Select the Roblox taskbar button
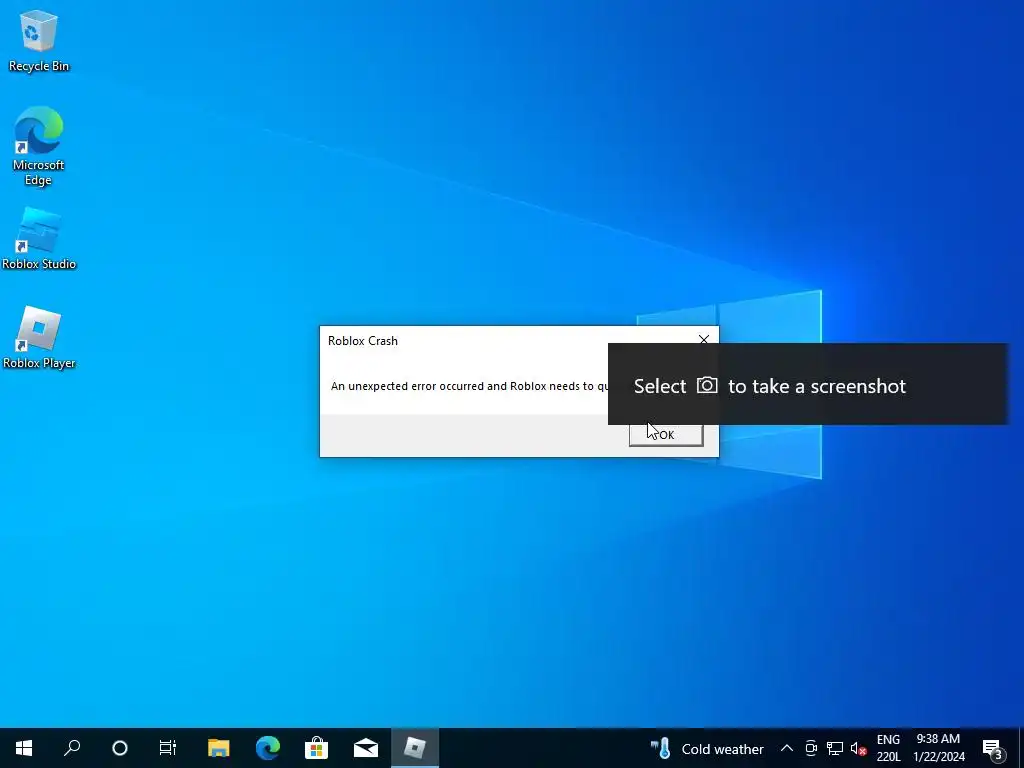This screenshot has width=1024, height=768. (415, 748)
